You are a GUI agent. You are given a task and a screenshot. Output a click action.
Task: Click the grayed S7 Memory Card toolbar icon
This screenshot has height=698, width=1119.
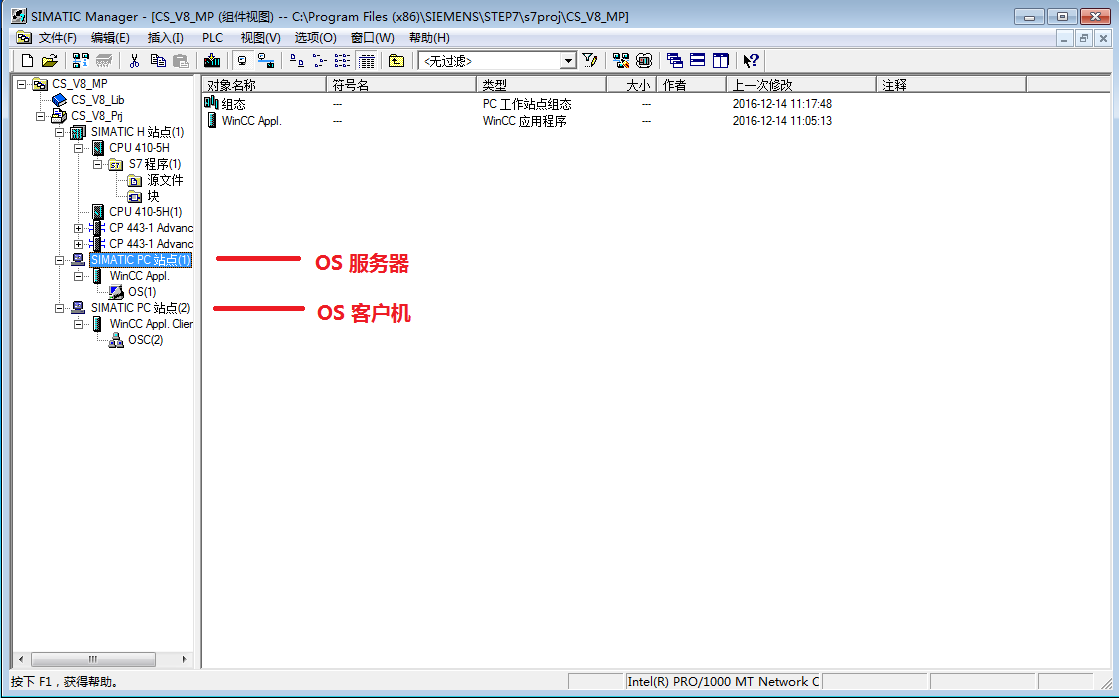point(104,61)
